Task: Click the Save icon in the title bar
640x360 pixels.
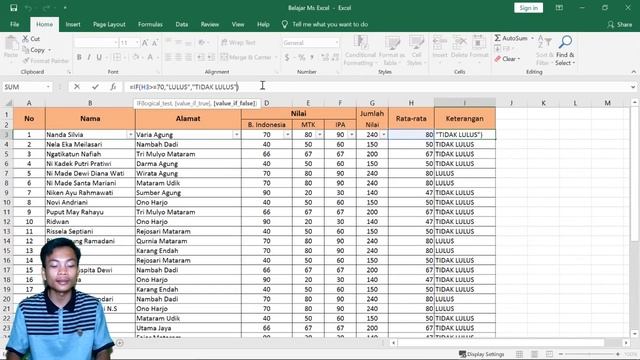Action: point(13,8)
